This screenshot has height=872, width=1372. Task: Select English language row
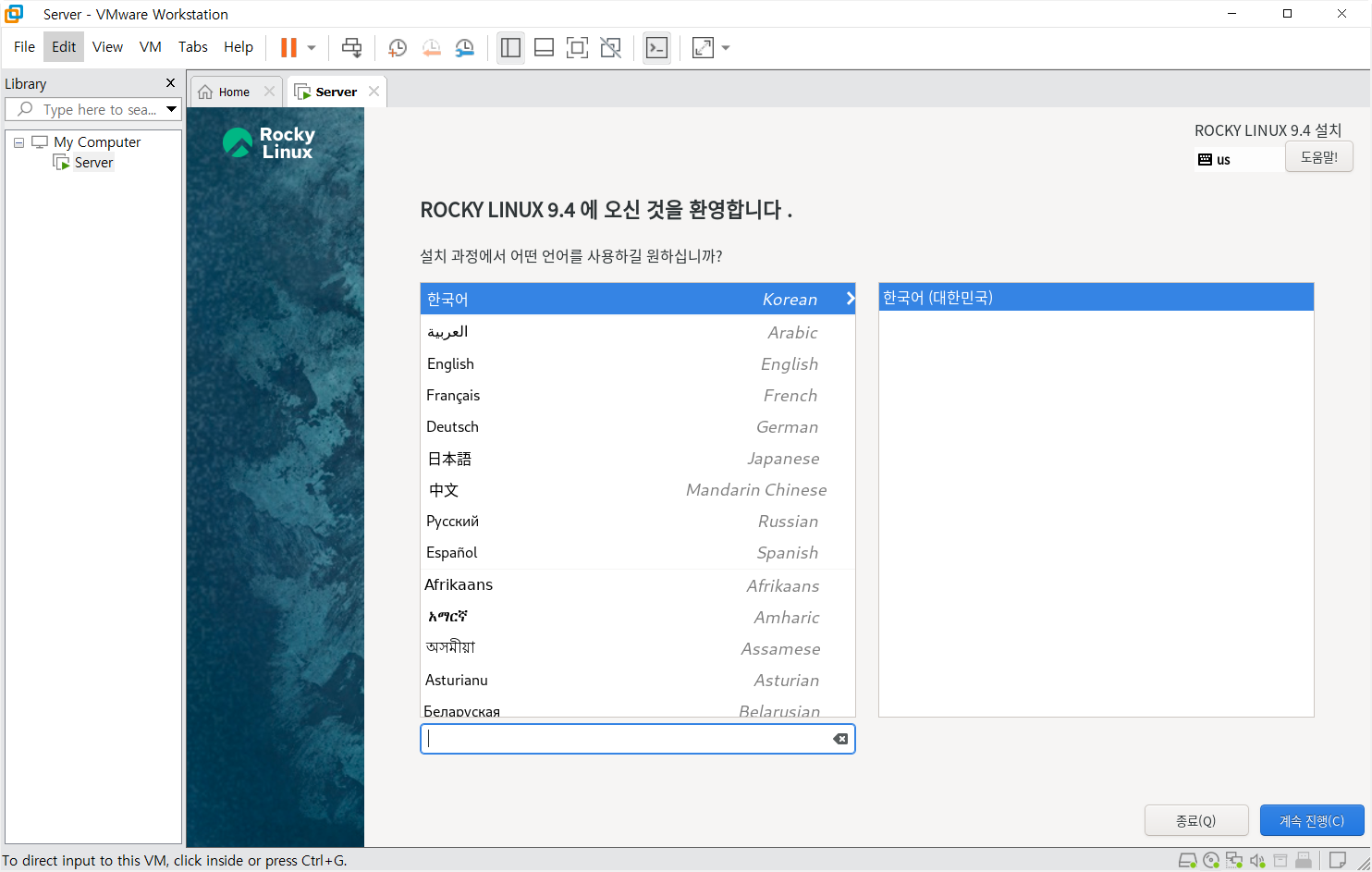(638, 363)
